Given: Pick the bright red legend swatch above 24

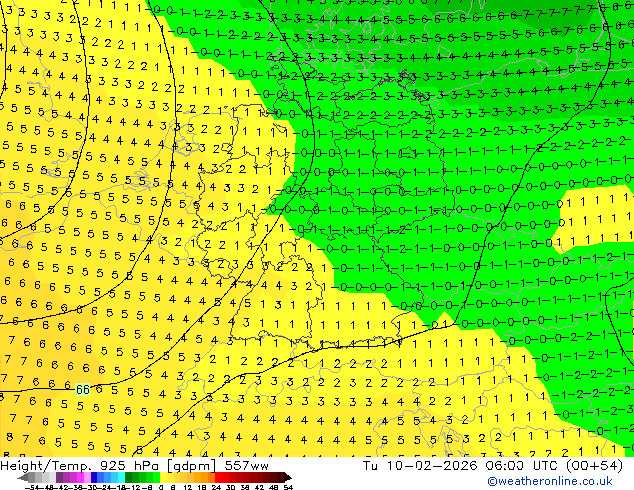Looking at the screenshot, I should 218,477.
